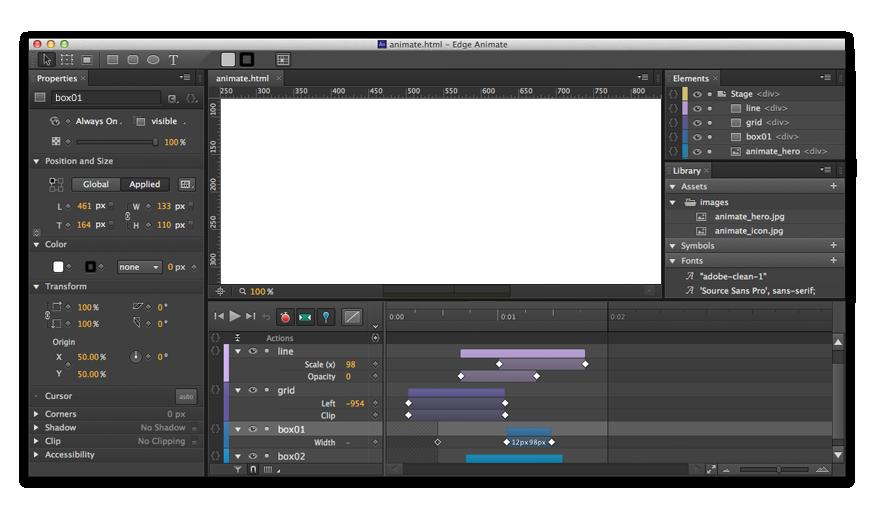Select the Rounded Rectangle tool
The width and height of the screenshot is (876, 518).
point(132,59)
